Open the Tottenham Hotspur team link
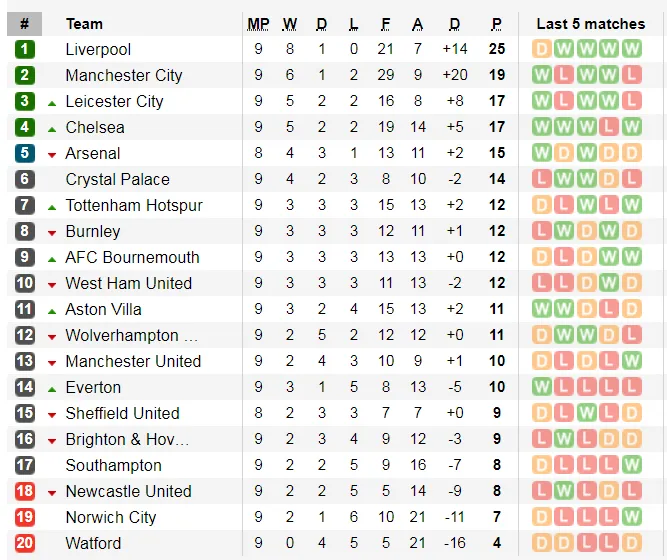 [x=133, y=205]
